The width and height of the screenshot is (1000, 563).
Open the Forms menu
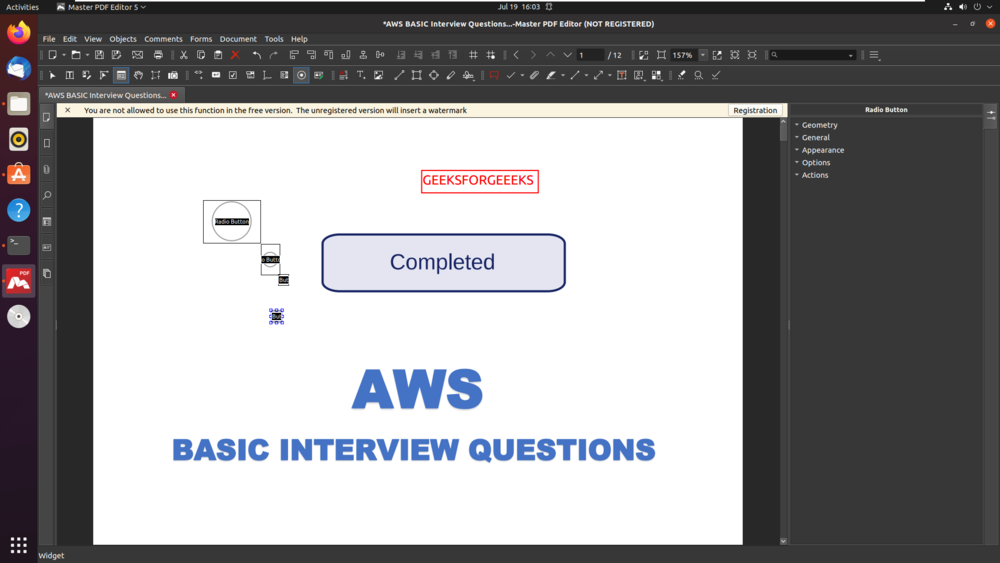pos(201,39)
